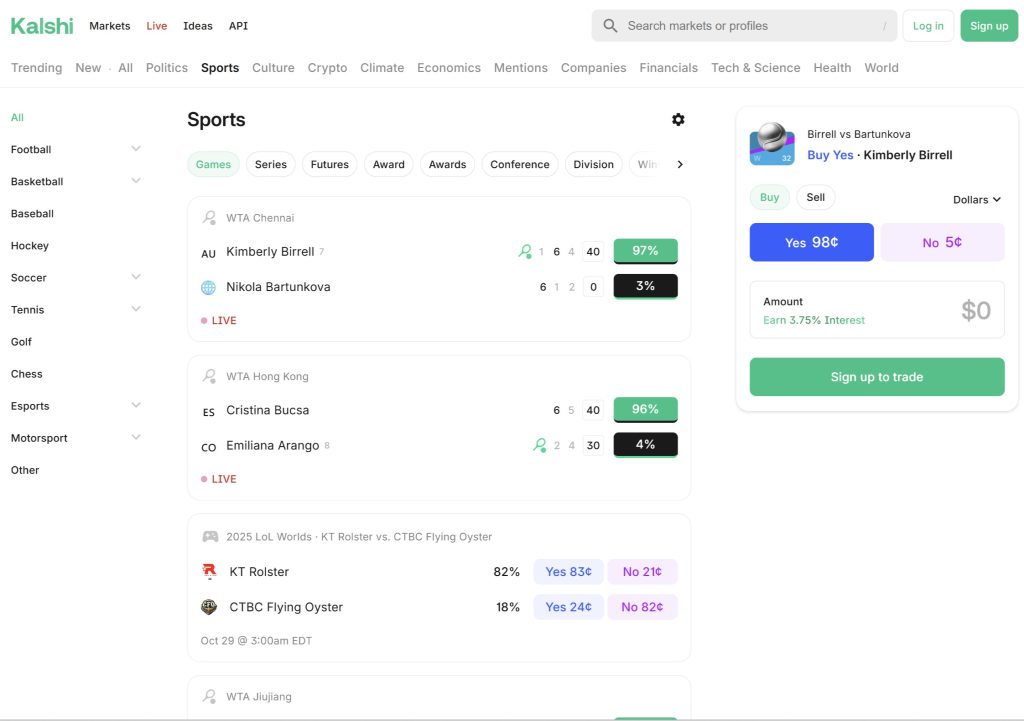Click the globe icon beside Nikola Bartunkova
The width and height of the screenshot is (1024, 721).
click(208, 287)
